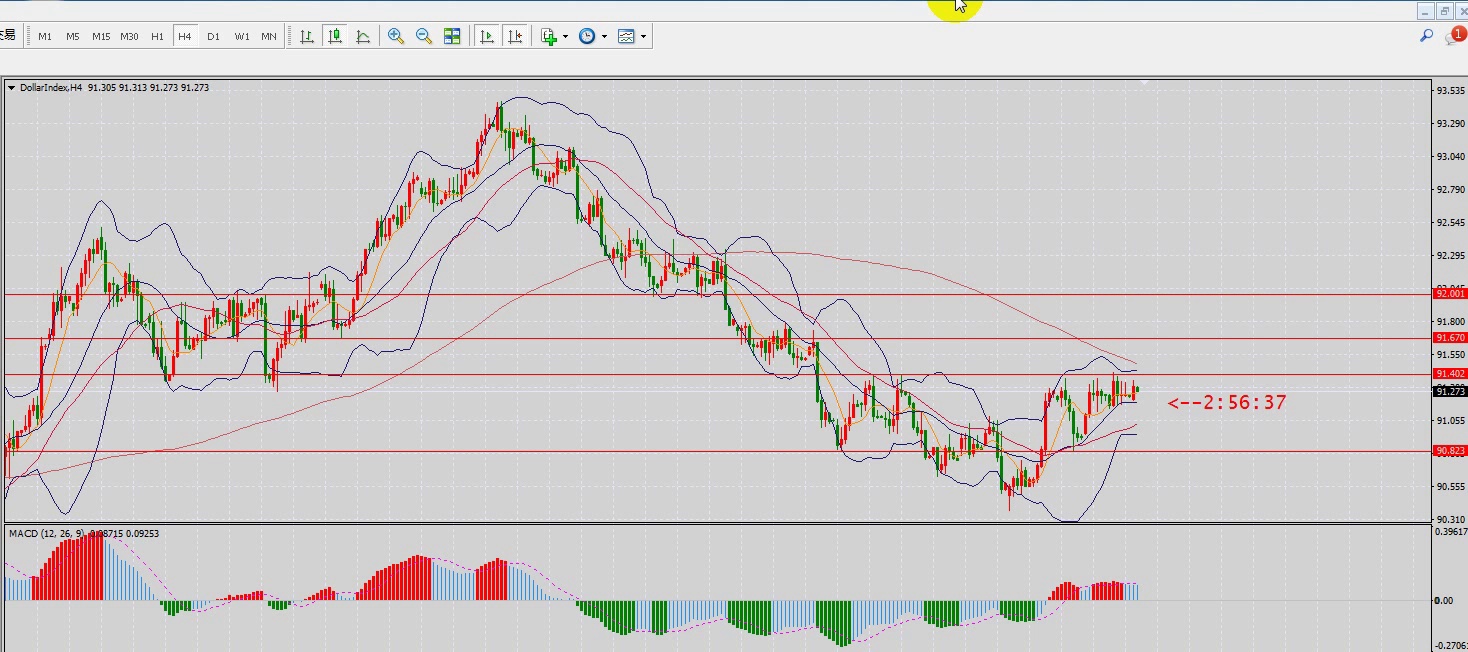The image size is (1468, 652).
Task: Switch to line chart display
Action: tap(363, 36)
